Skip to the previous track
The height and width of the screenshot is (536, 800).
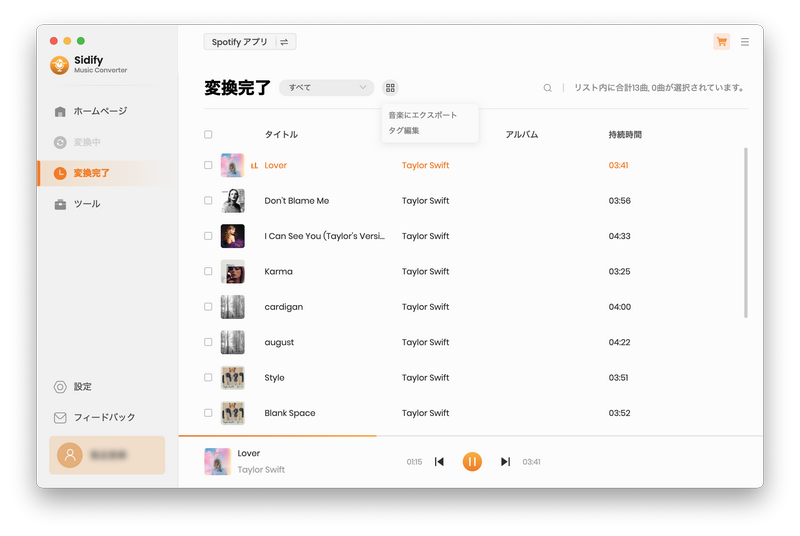pyautogui.click(x=439, y=462)
